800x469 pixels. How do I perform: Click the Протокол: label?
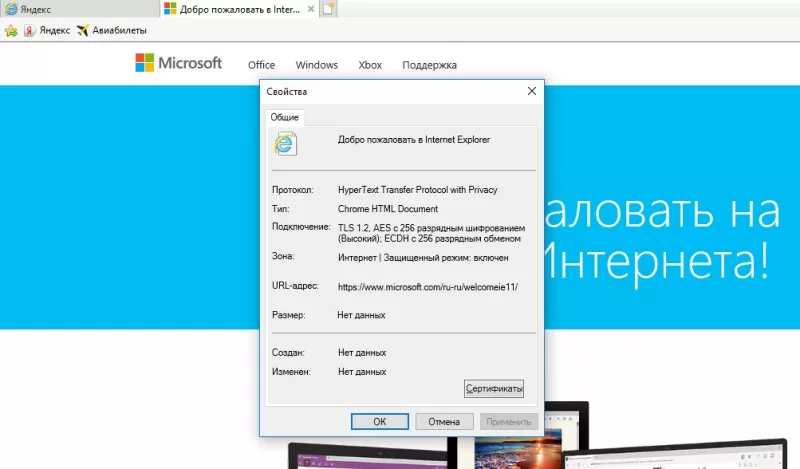pyautogui.click(x=292, y=189)
